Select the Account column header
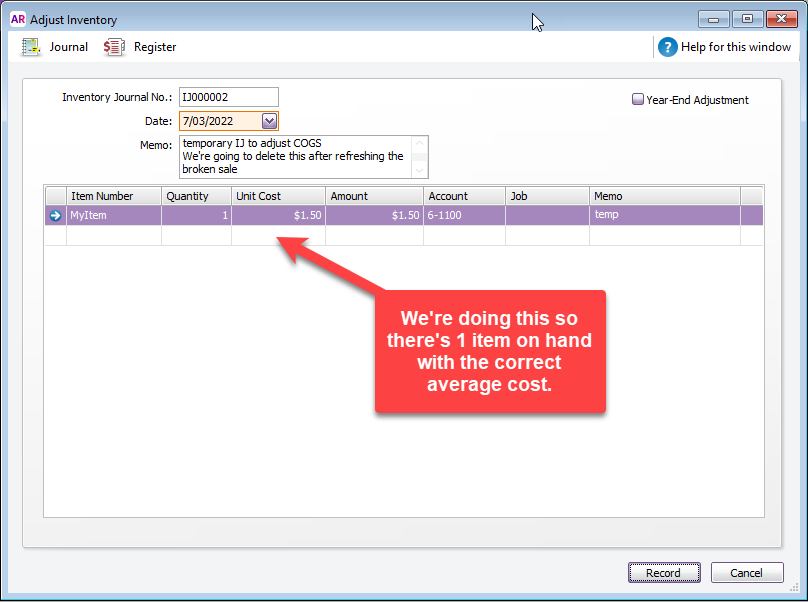The height and width of the screenshot is (602, 808). 464,196
